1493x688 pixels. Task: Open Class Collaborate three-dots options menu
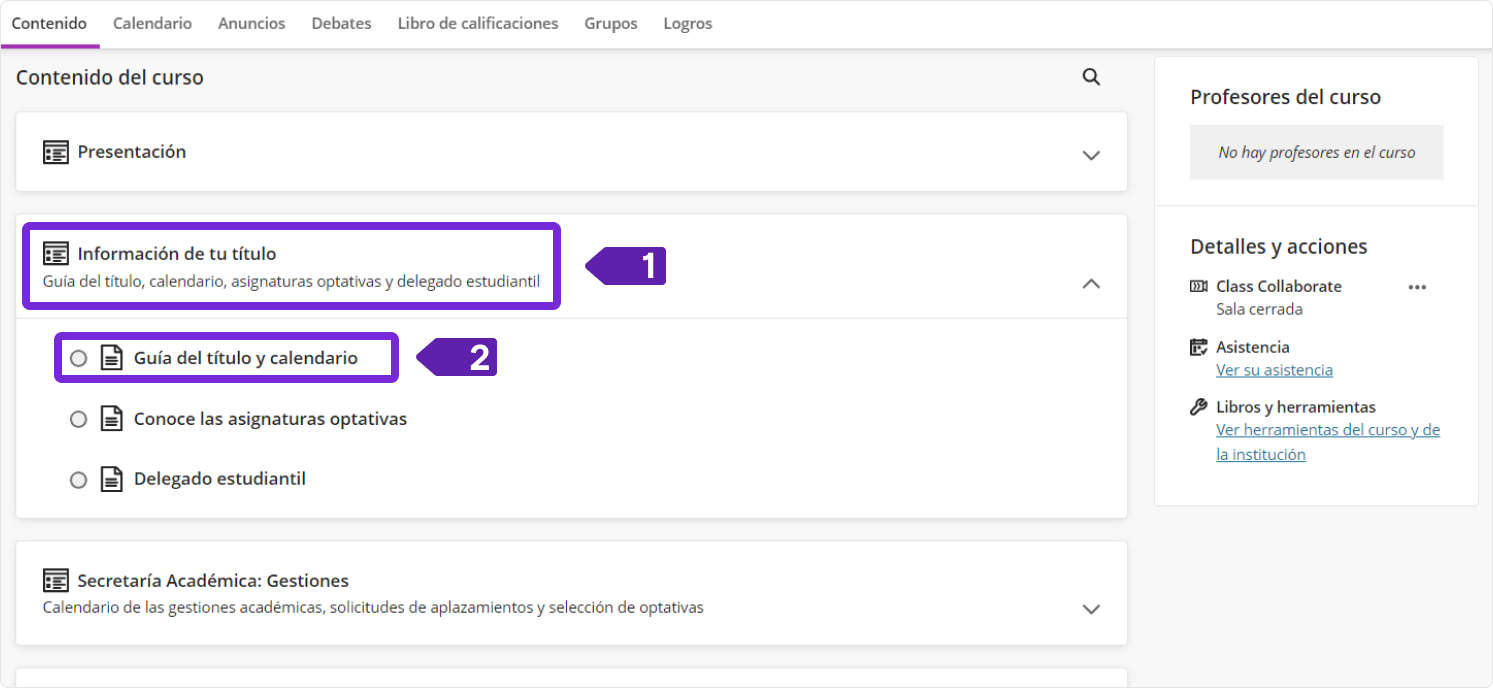1416,287
